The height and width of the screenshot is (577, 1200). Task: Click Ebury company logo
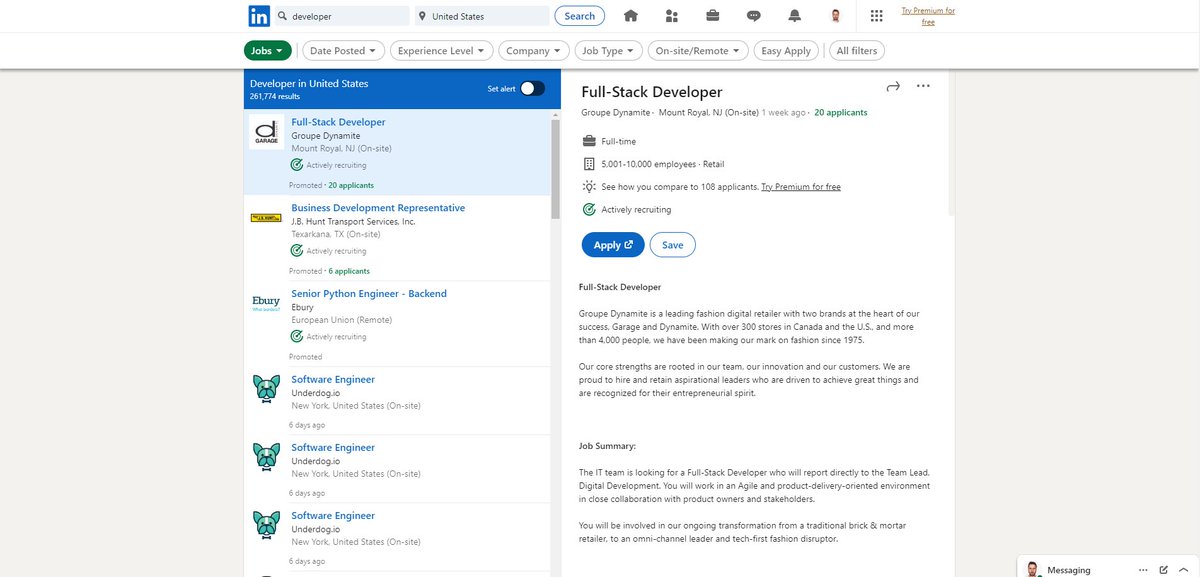[x=266, y=302]
